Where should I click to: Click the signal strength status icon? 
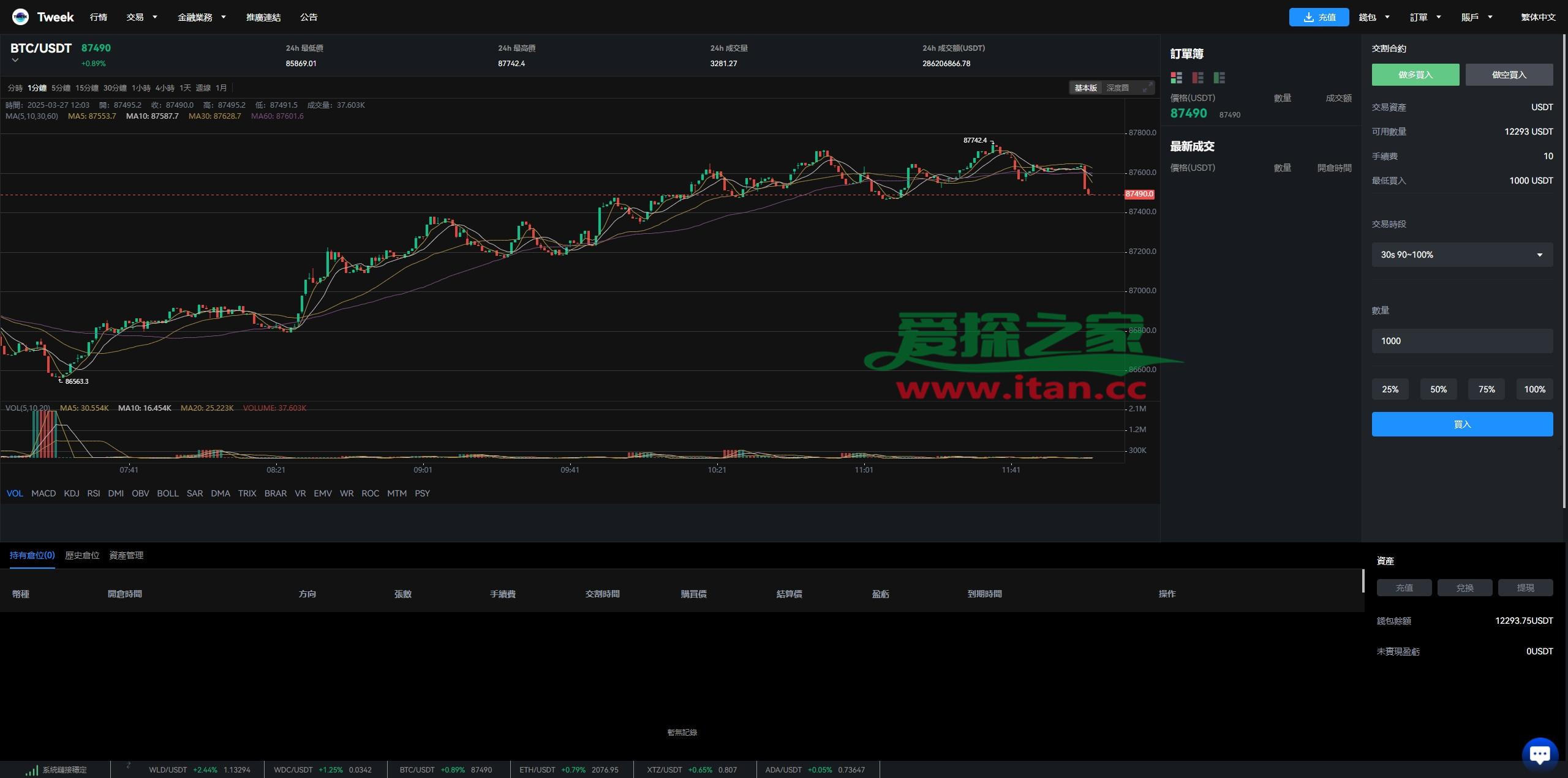point(31,770)
